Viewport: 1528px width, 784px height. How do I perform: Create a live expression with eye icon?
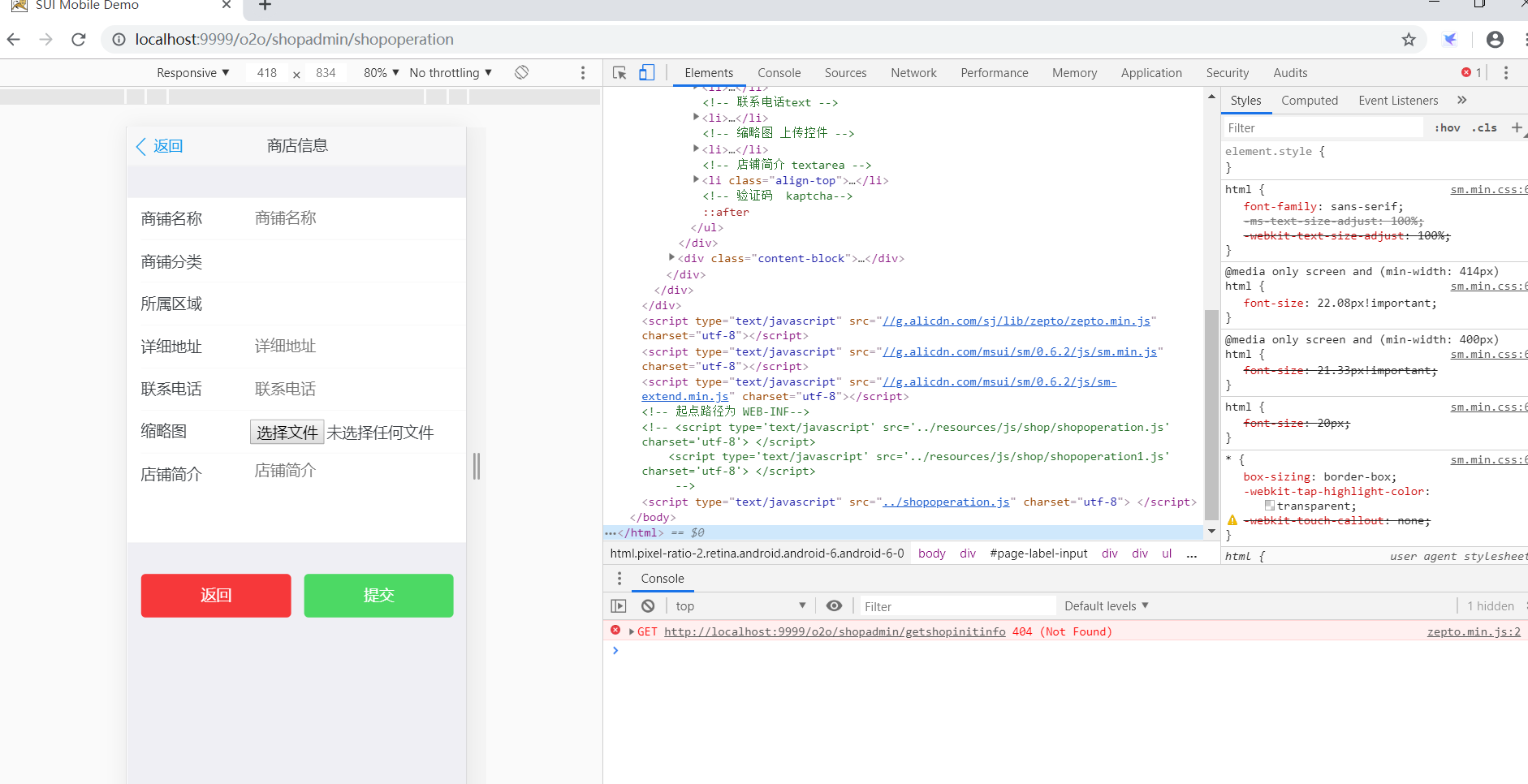[x=834, y=605]
